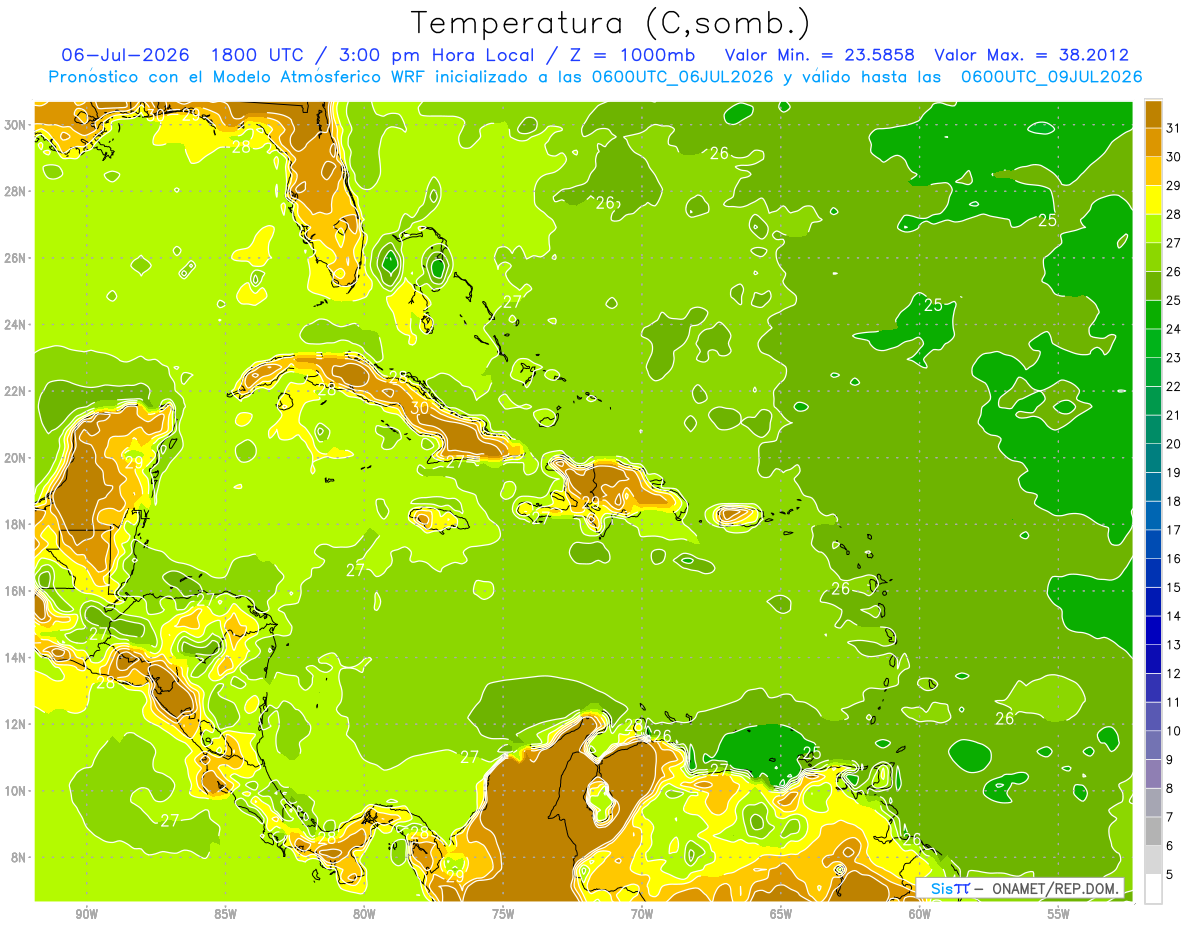The image size is (1200, 927).
Task: Click the legend scale value "15"
Action: pos(1175,588)
